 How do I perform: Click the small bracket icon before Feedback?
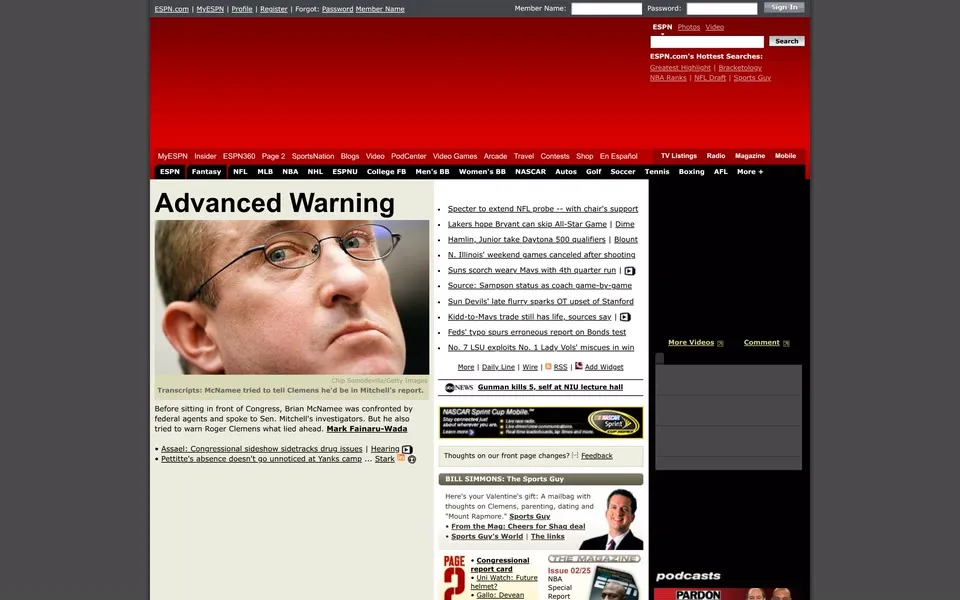(575, 455)
